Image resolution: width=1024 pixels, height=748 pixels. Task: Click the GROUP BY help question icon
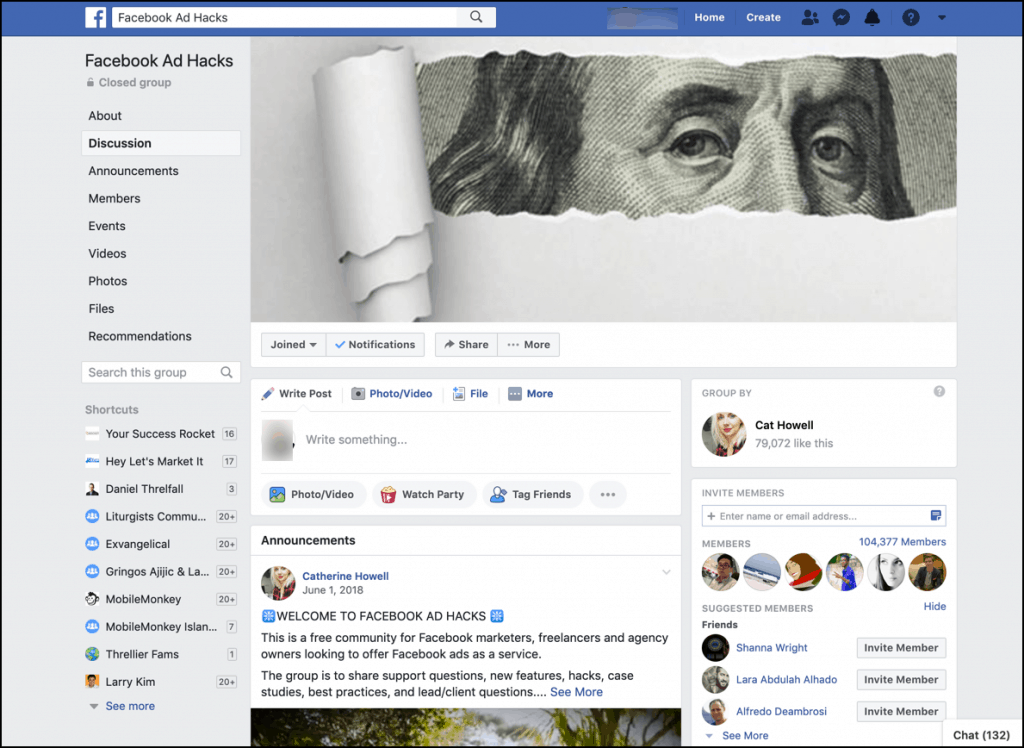click(939, 391)
